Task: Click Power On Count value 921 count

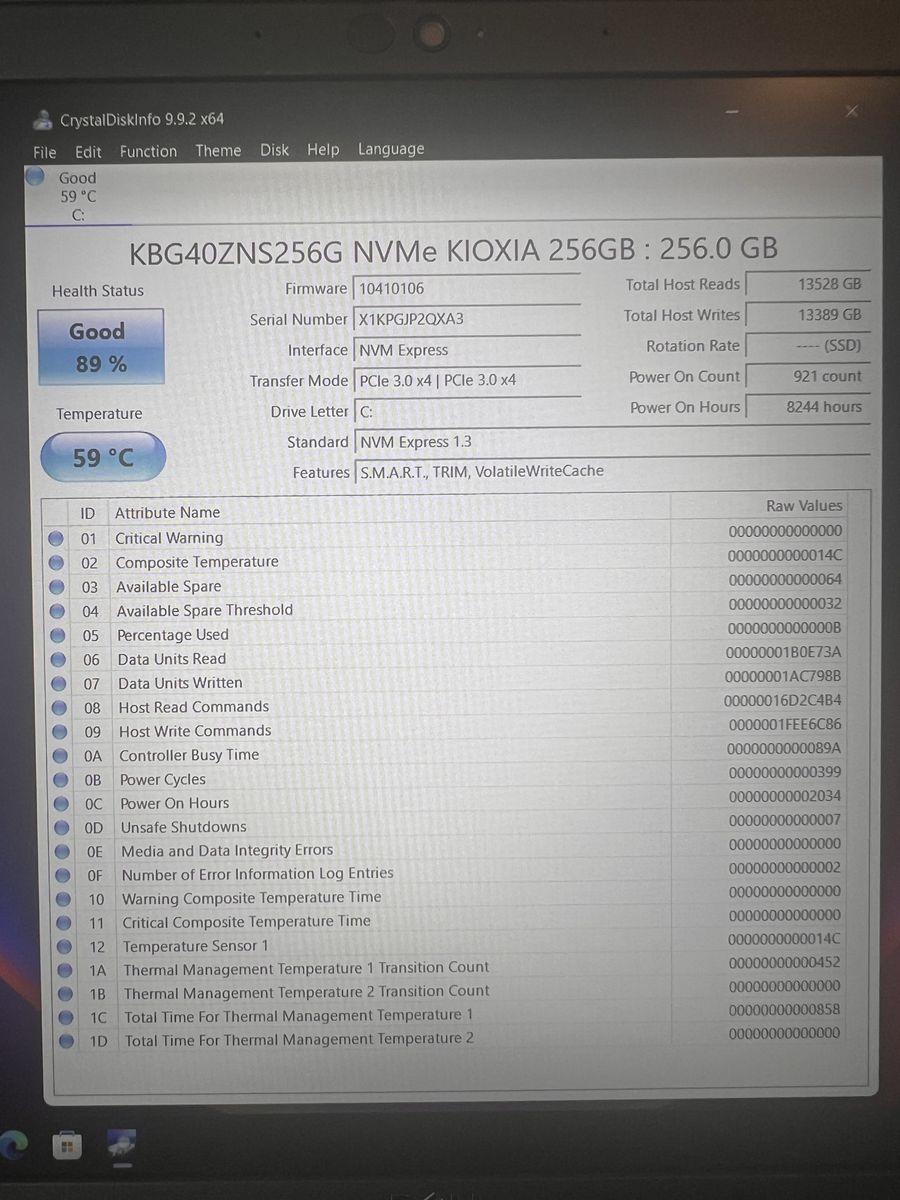Action: pos(808,376)
